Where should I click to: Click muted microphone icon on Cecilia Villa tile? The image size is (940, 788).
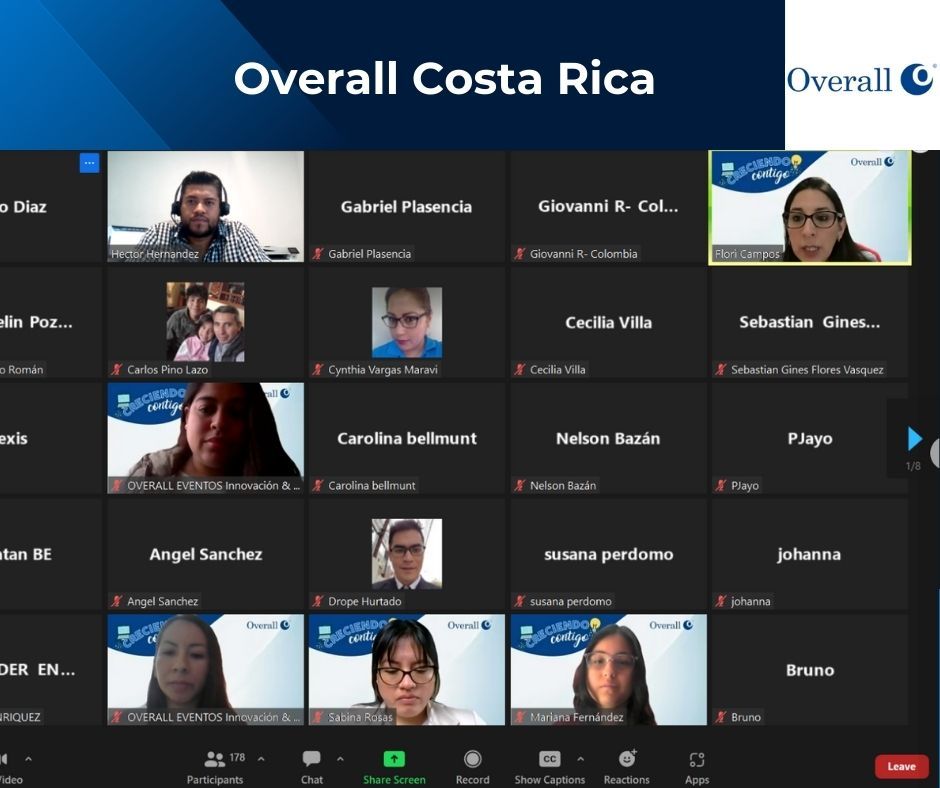click(520, 370)
